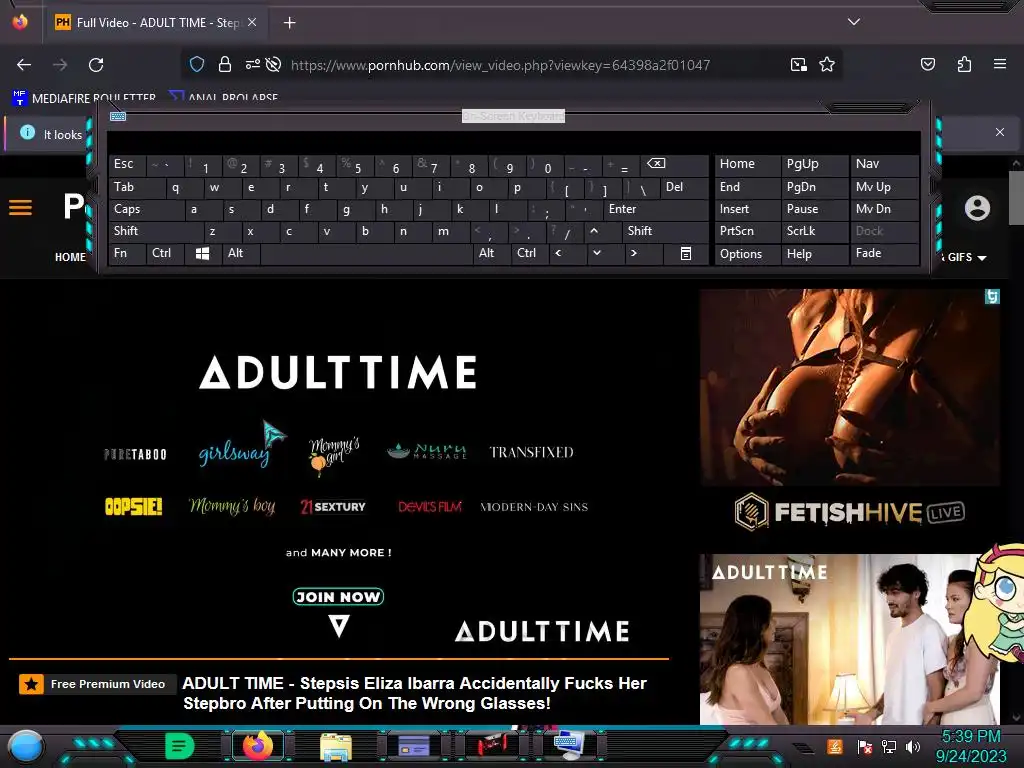This screenshot has width=1024, height=768.
Task: Click the left arrow key on on-screen keyboard
Action: (x=567, y=253)
